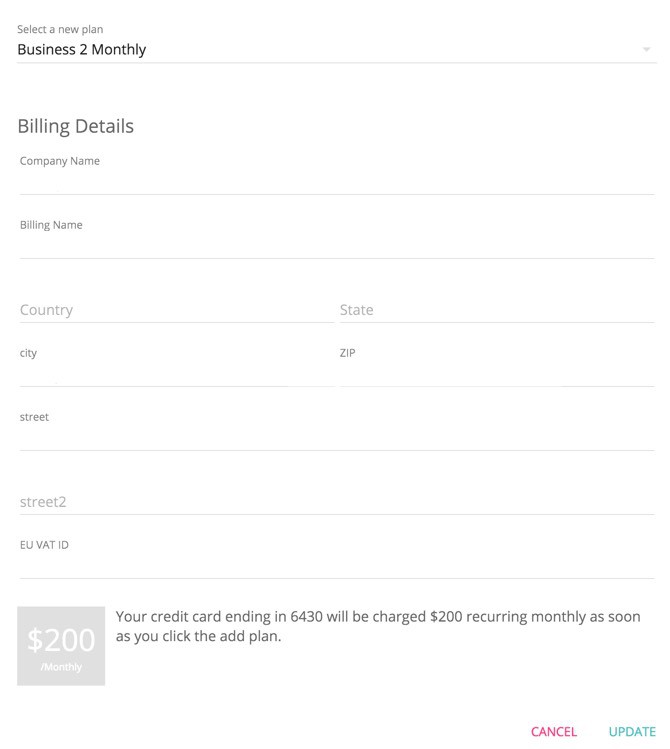The height and width of the screenshot is (749, 670).
Task: Click into the Billing Name field
Action: click(x=336, y=246)
